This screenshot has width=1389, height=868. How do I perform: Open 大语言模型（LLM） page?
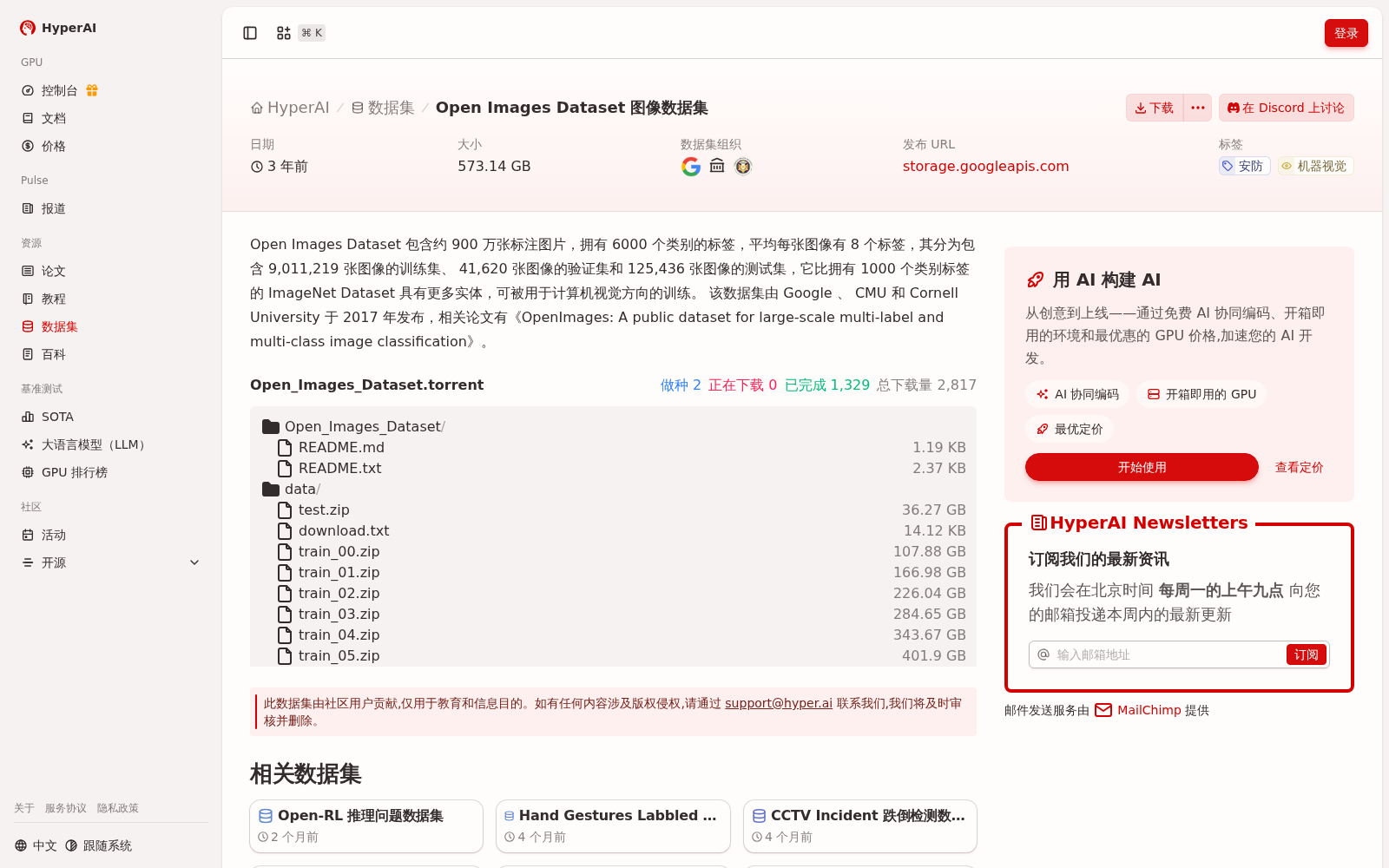click(94, 444)
